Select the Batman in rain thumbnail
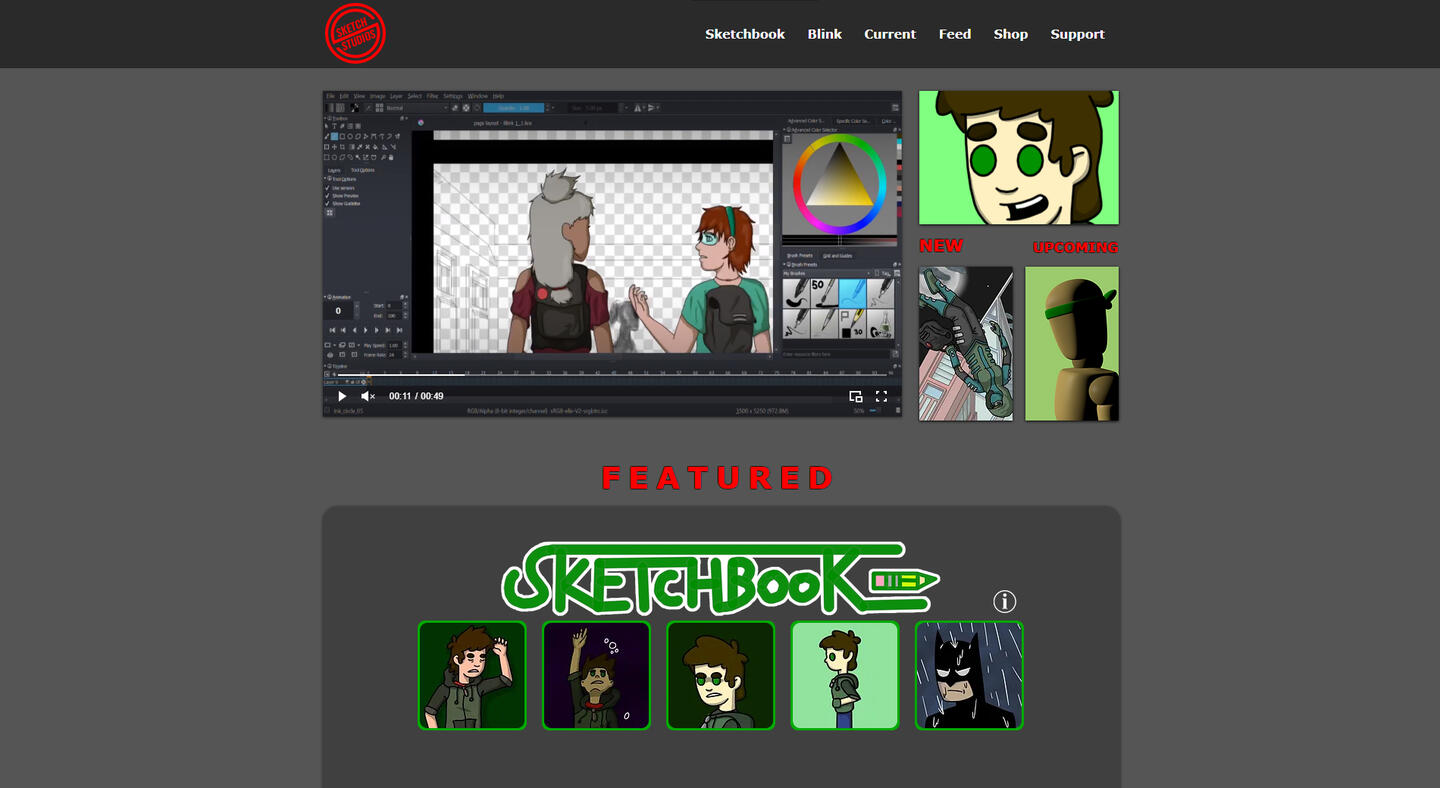1440x788 pixels. [x=968, y=675]
